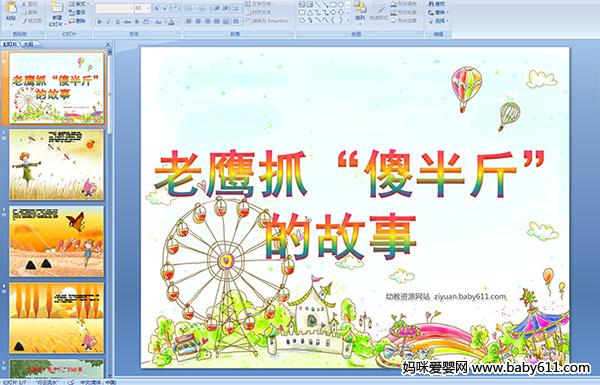Toggle Bold text formatting

tap(99, 22)
